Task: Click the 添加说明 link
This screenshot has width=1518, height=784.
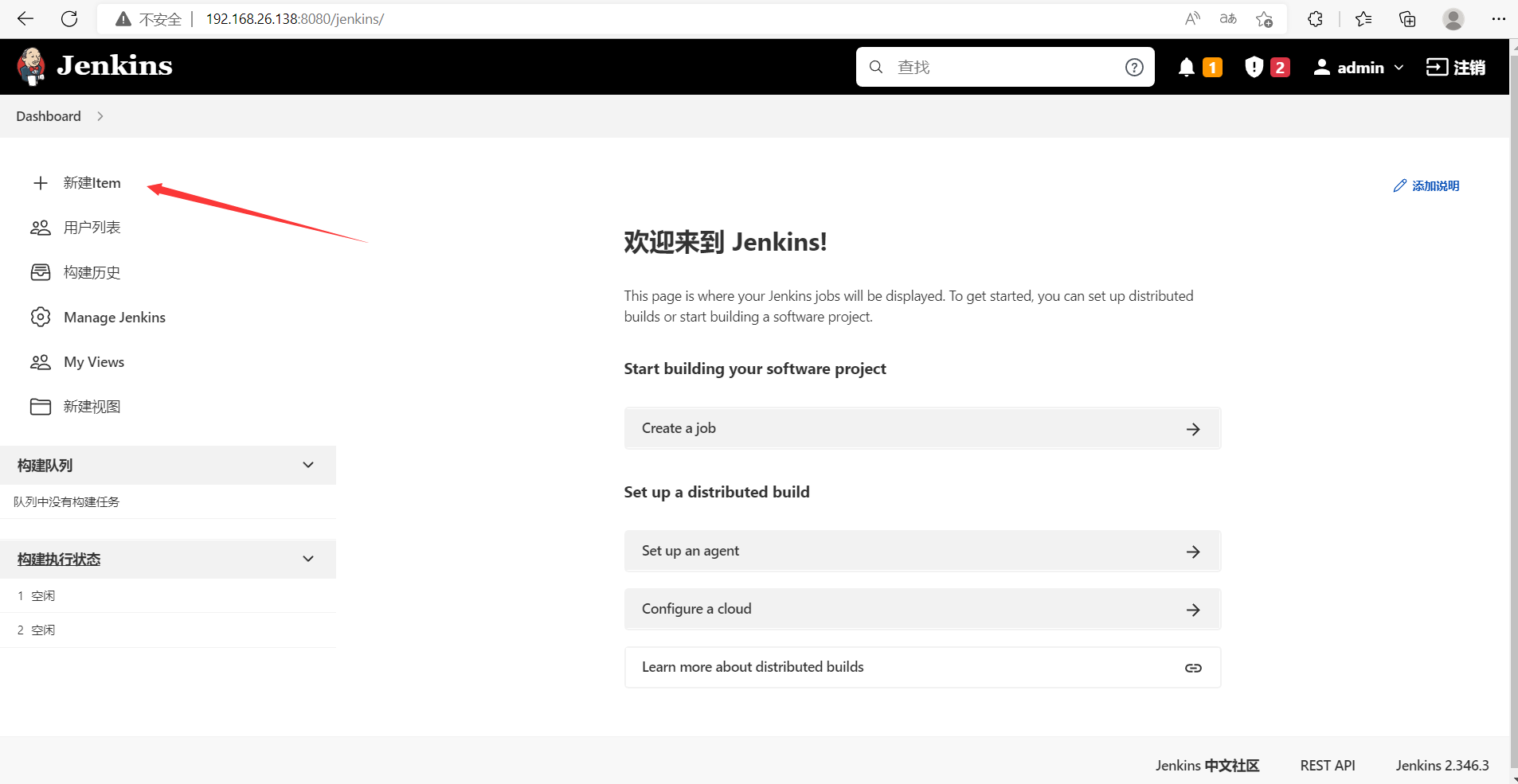Action: [x=1435, y=185]
